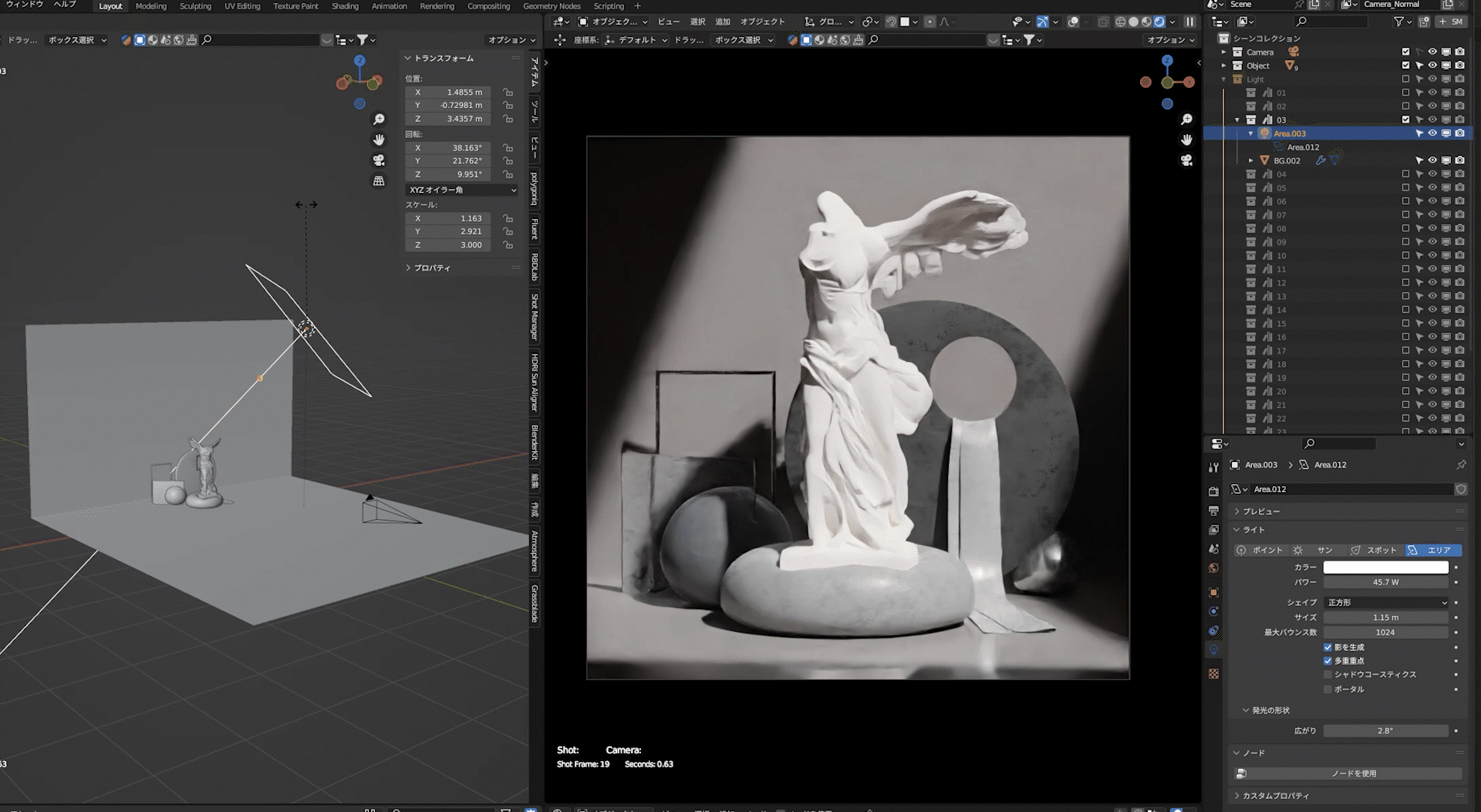Switch right viewport to solid shading
This screenshot has width=1481, height=812.
coord(1134,22)
